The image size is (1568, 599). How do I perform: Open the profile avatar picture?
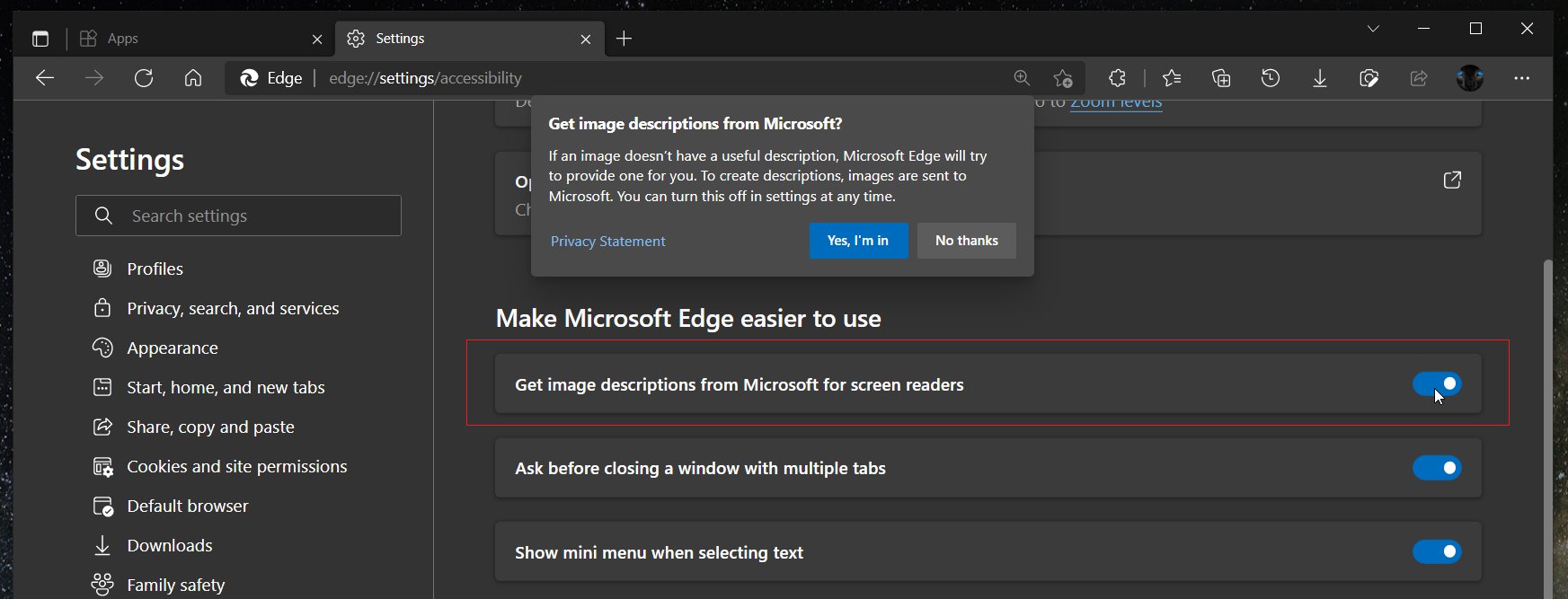(x=1470, y=78)
